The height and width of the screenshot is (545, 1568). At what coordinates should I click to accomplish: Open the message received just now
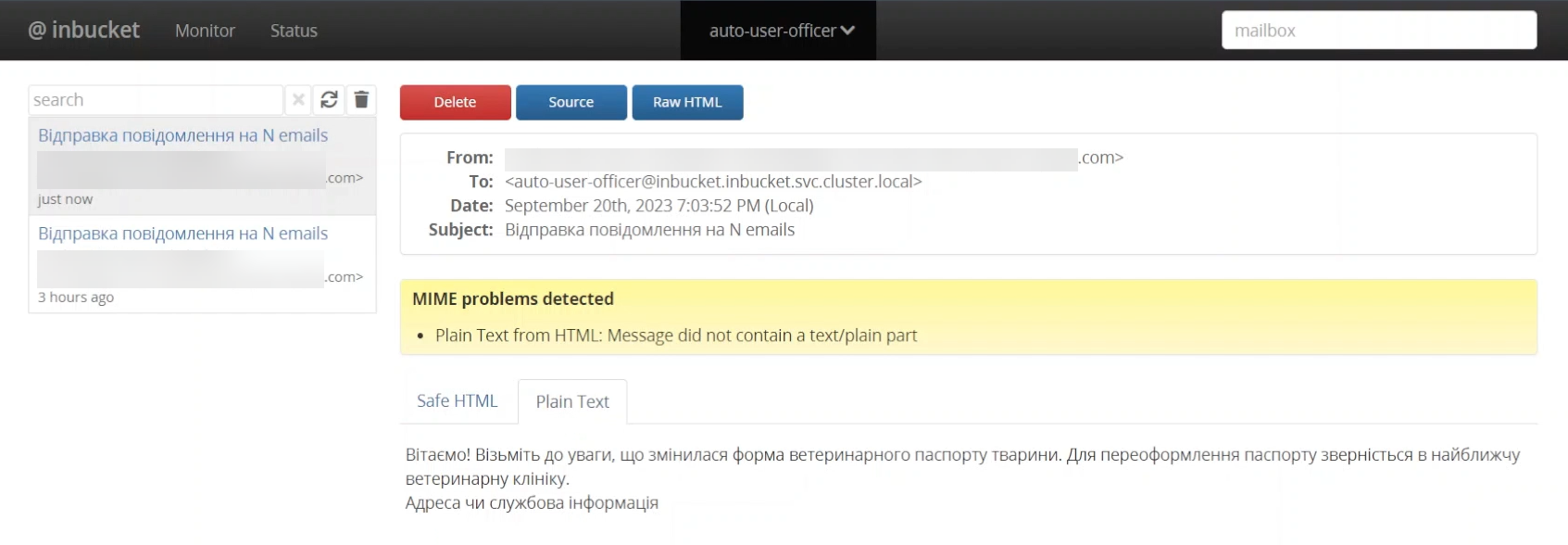(x=202, y=166)
